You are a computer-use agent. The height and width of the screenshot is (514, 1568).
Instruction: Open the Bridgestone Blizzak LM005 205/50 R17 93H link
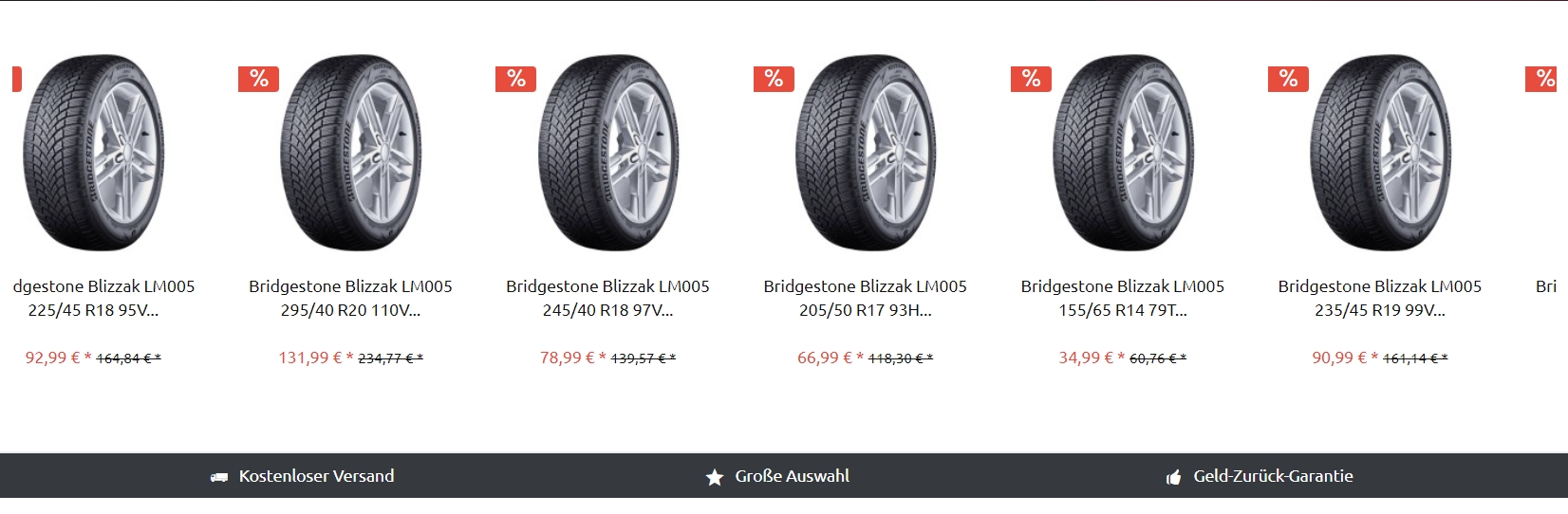coord(866,298)
